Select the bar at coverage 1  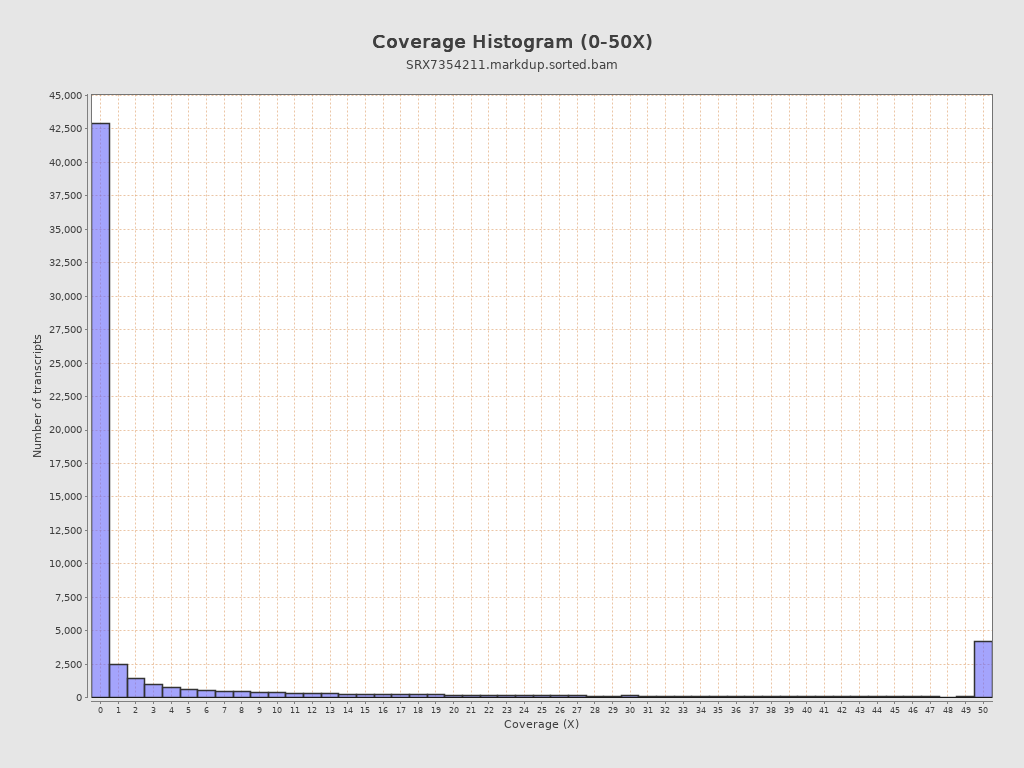tap(118, 681)
